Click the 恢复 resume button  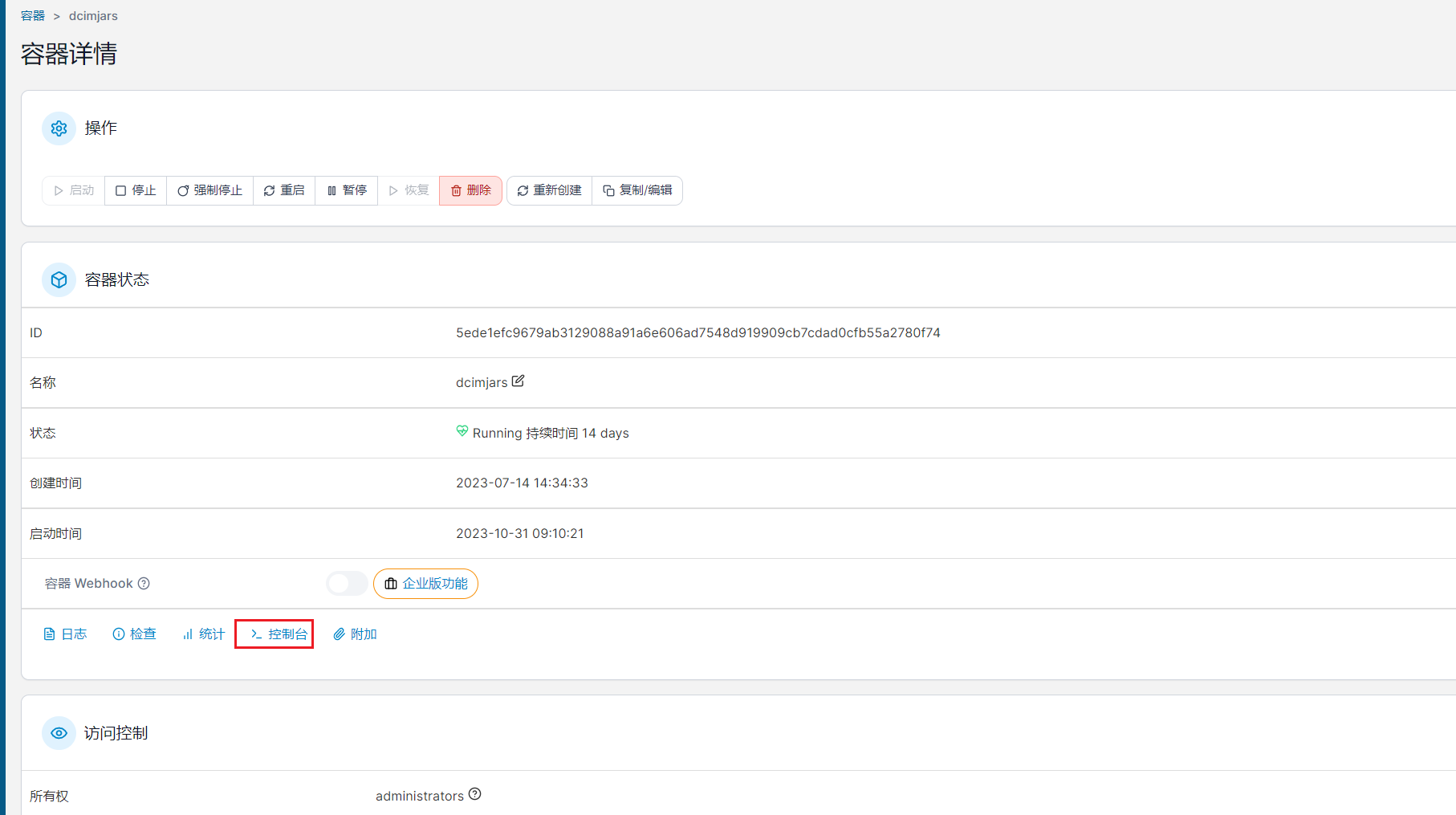point(409,190)
